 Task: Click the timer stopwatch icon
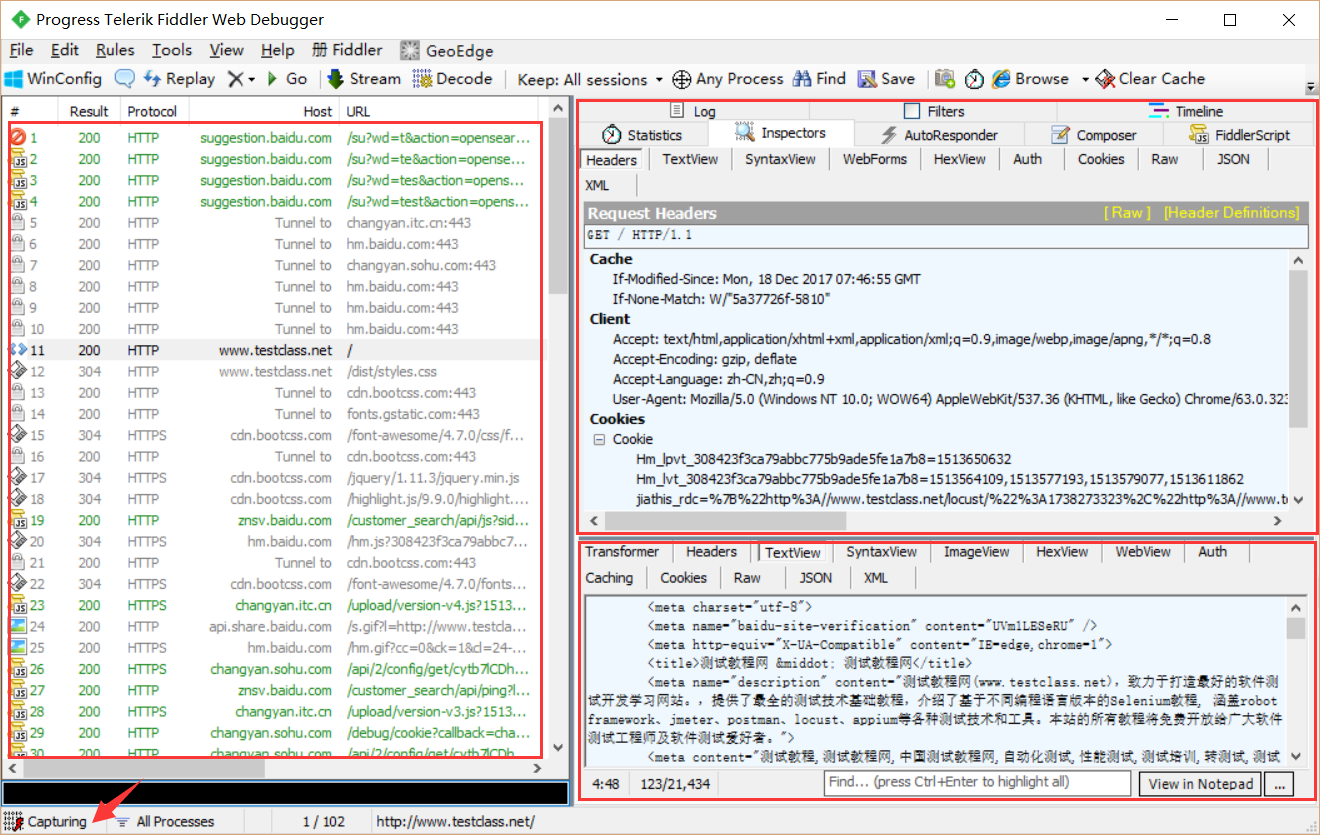pos(974,79)
